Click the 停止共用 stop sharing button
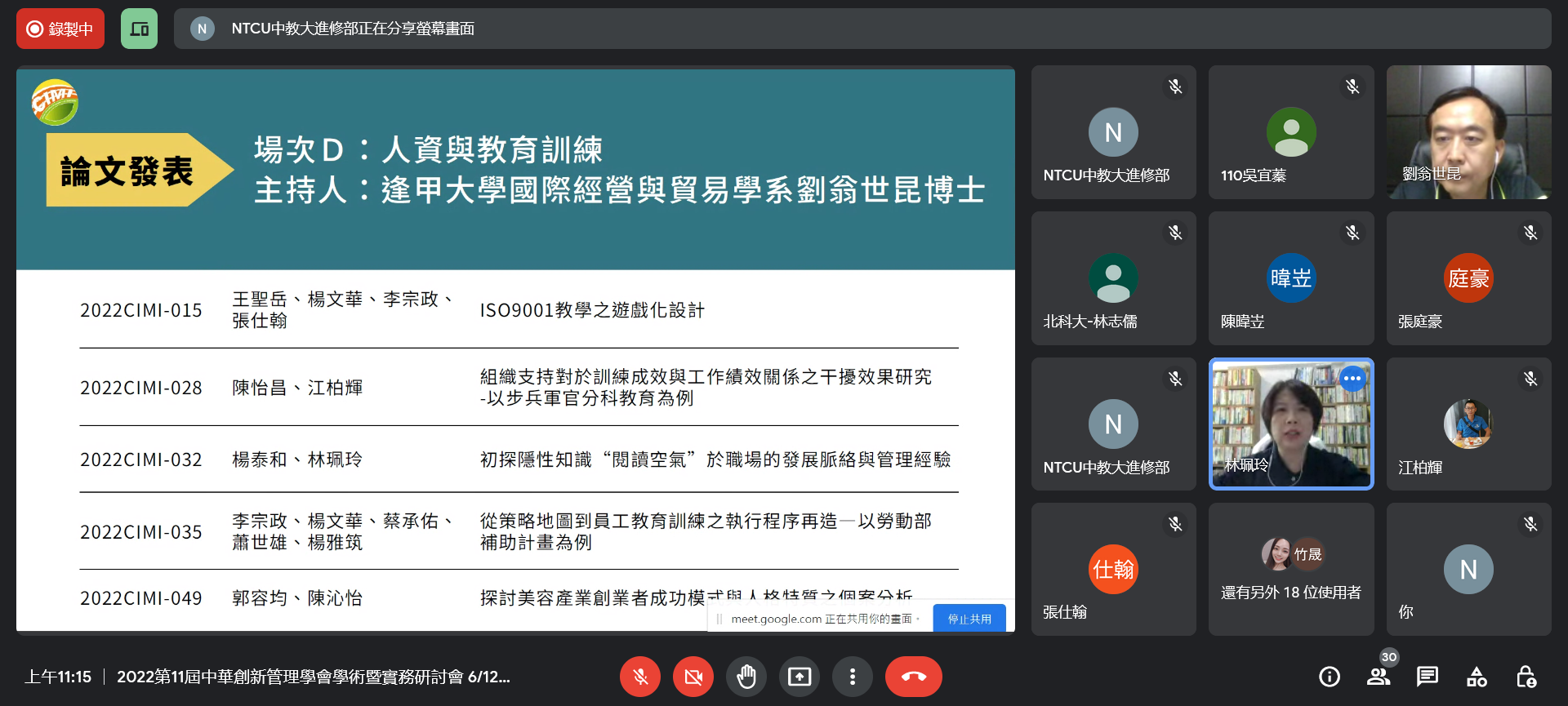This screenshot has height=706, width=1568. [x=969, y=619]
